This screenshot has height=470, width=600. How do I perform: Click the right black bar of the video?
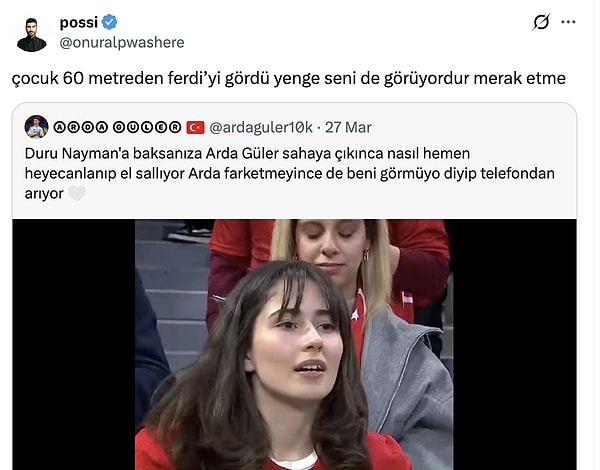tap(515, 344)
